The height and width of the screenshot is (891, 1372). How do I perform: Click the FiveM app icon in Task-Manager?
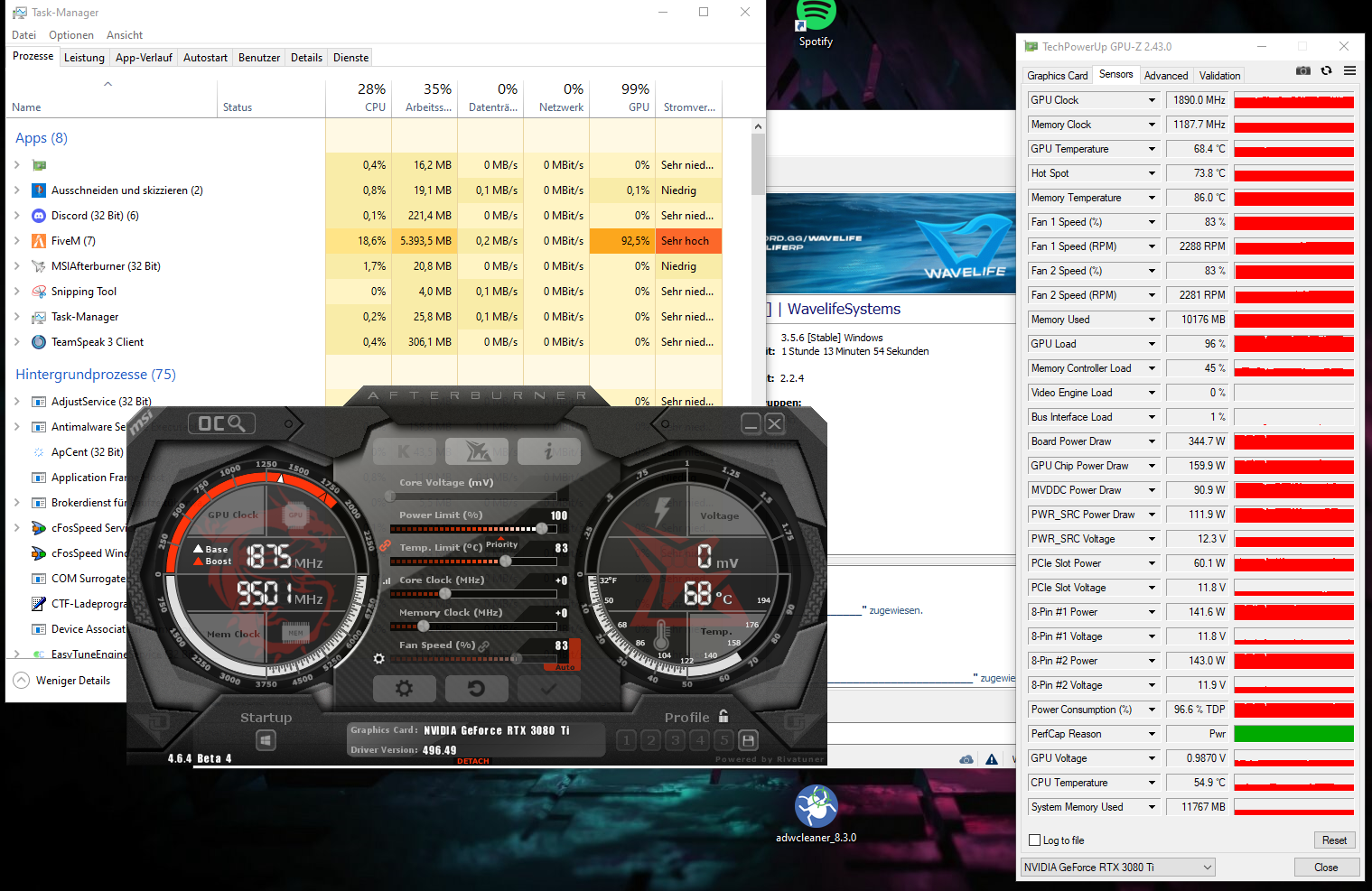pyautogui.click(x=39, y=241)
